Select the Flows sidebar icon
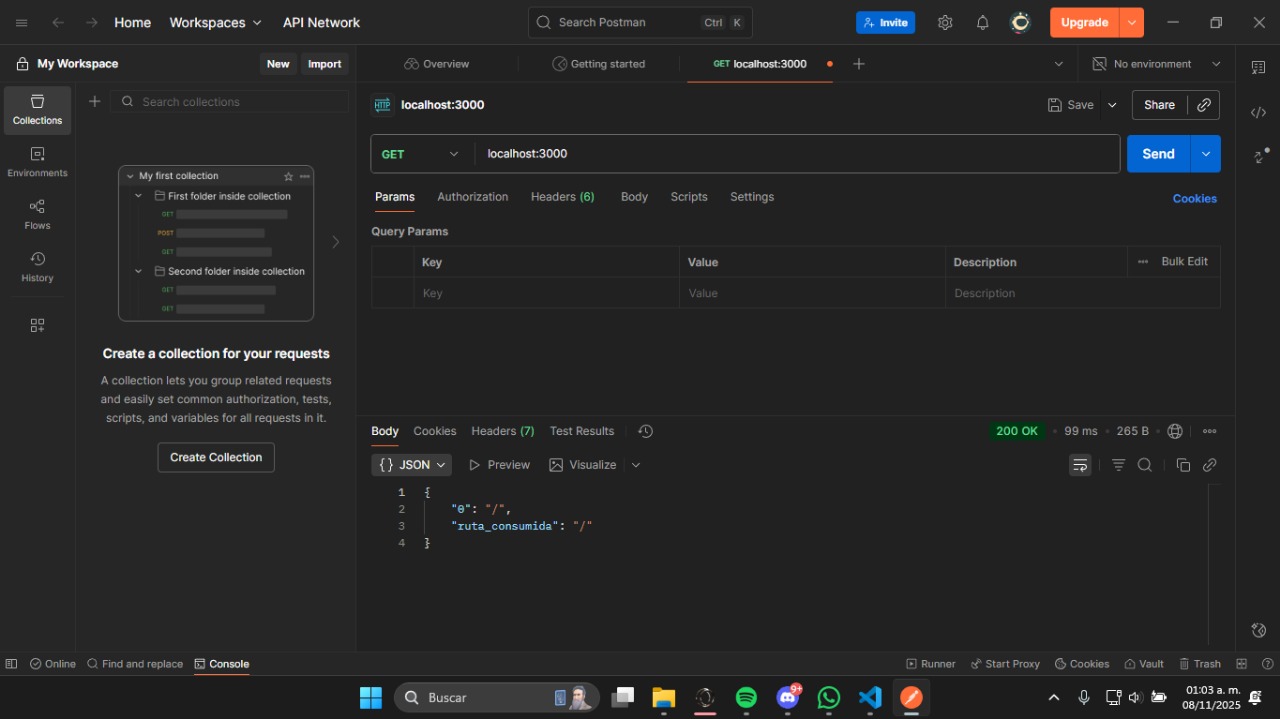The width and height of the screenshot is (1280, 719). [x=37, y=213]
